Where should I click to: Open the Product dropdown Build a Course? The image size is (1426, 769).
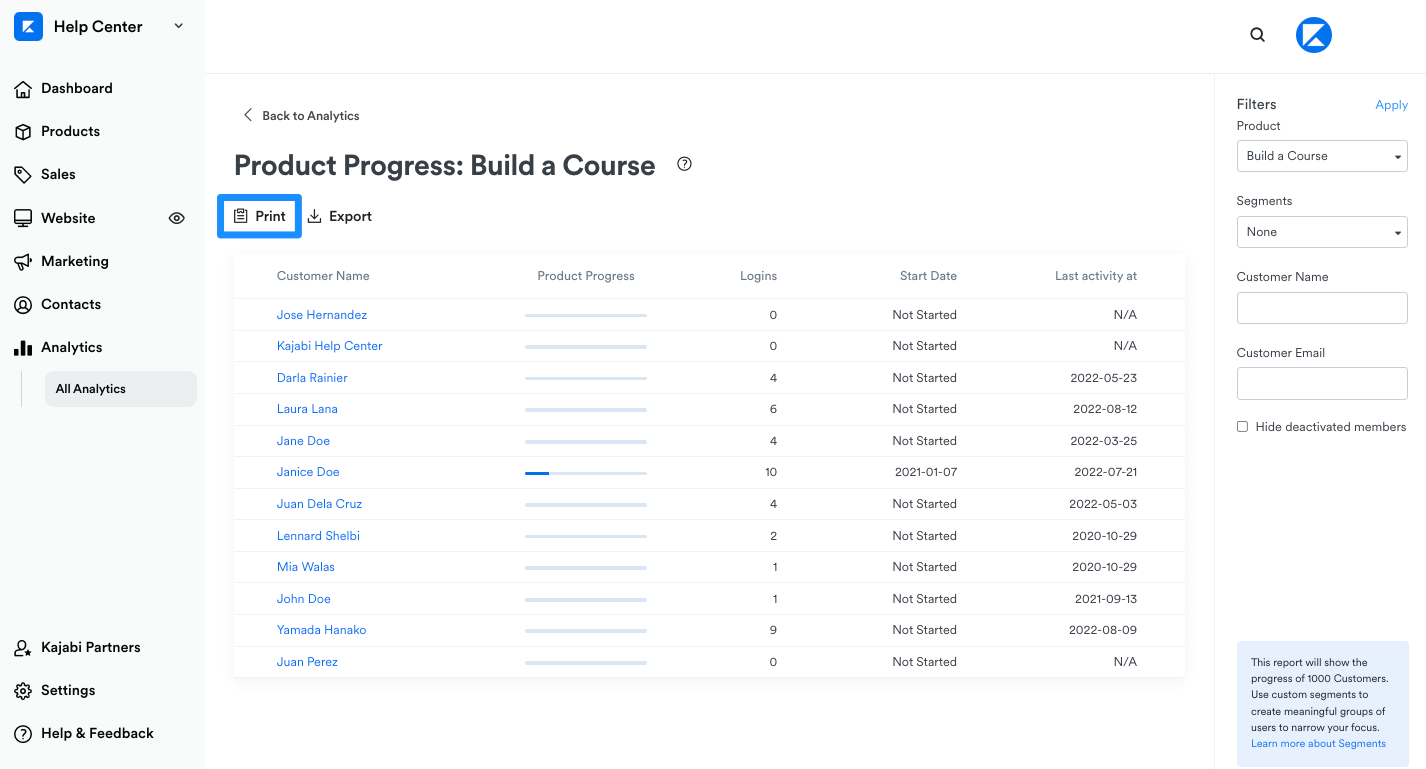coord(1322,156)
